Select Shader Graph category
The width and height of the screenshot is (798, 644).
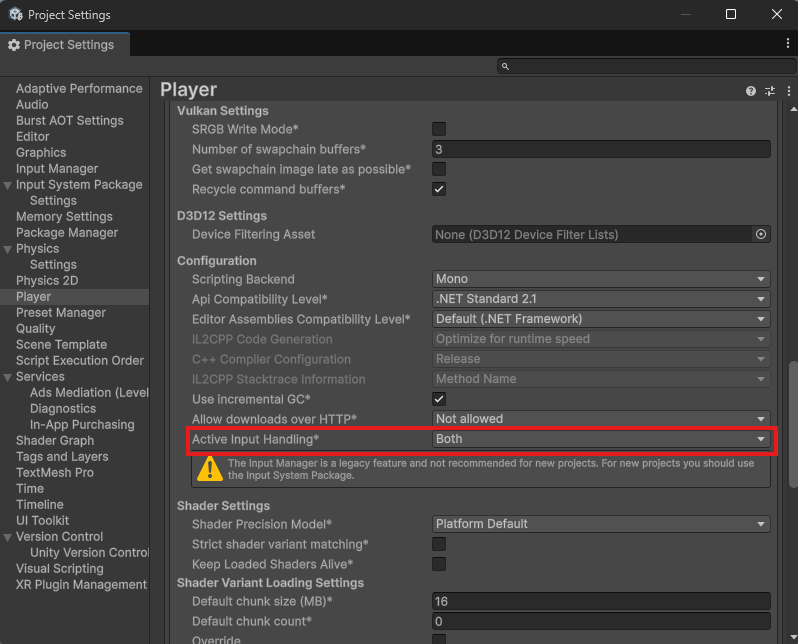(x=55, y=440)
